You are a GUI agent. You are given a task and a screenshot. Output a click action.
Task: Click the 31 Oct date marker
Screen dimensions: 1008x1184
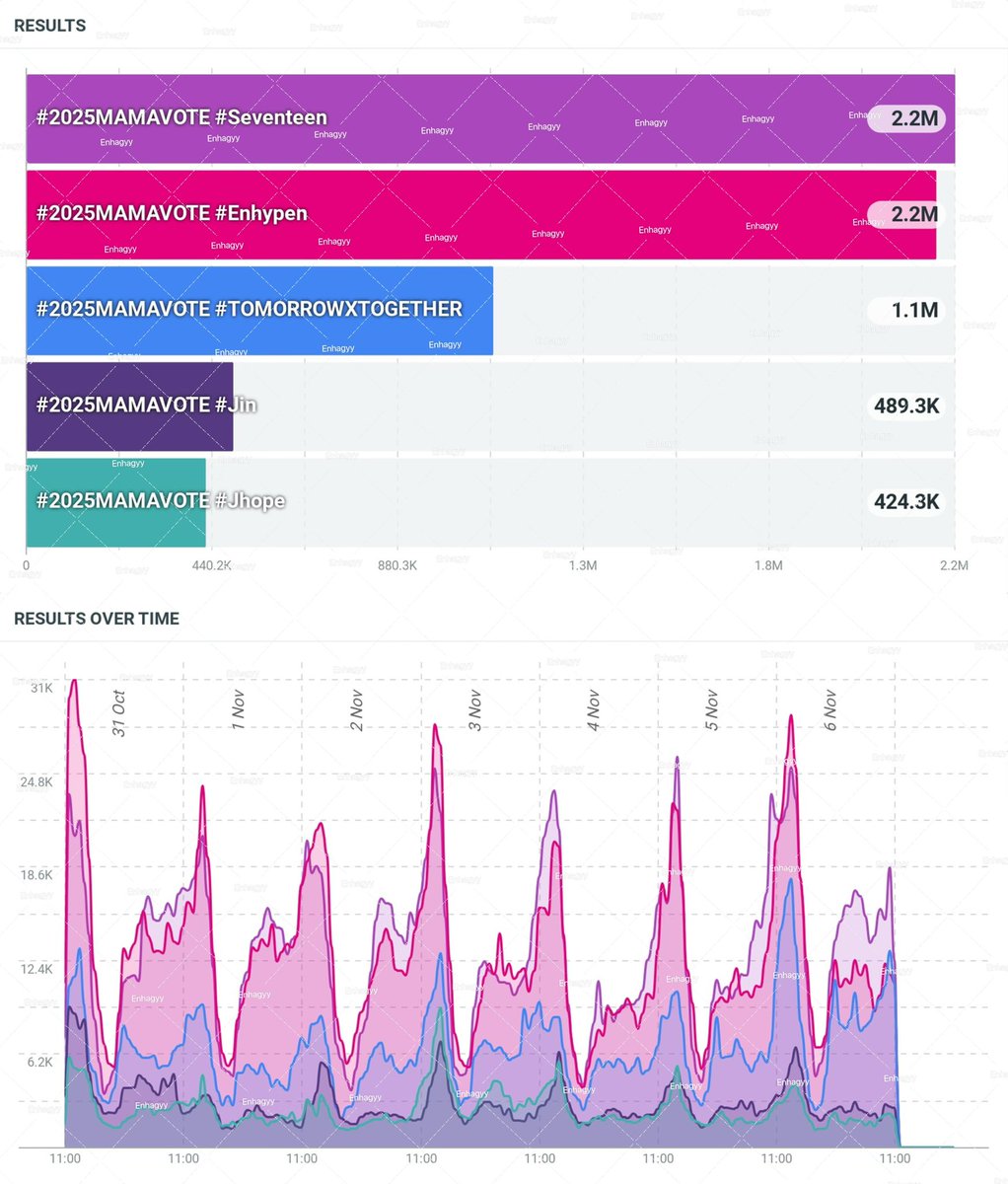(118, 713)
